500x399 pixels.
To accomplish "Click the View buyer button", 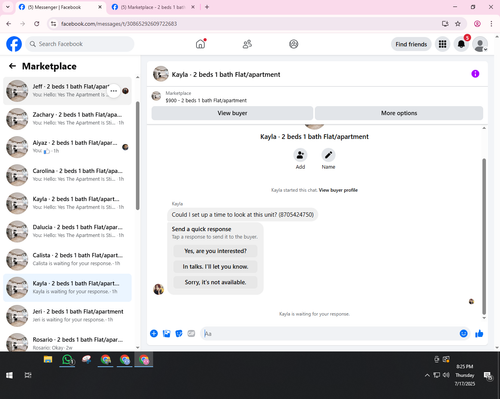I will [232, 113].
